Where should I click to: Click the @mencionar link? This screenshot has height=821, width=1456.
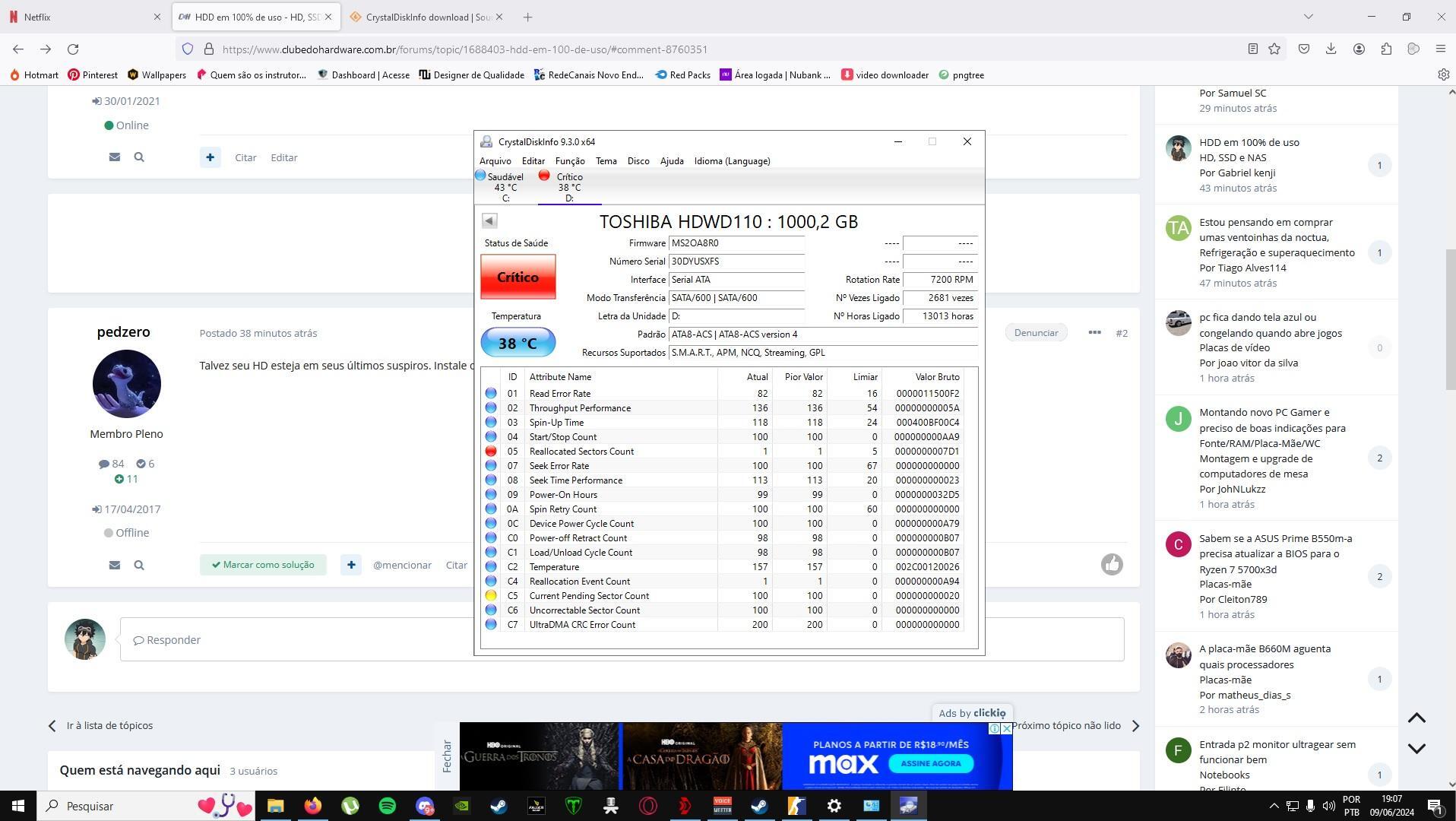point(402,565)
